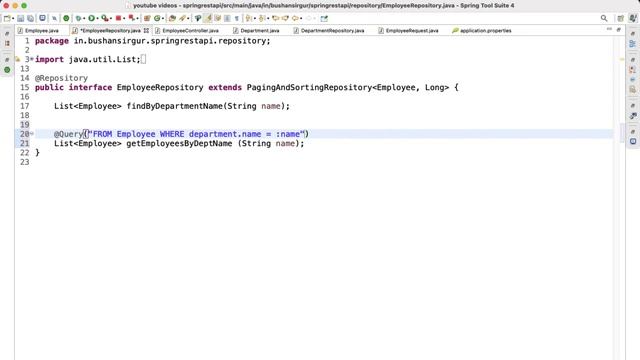Click the @Repository annotation text
This screenshot has height=360, width=640.
(x=61, y=78)
